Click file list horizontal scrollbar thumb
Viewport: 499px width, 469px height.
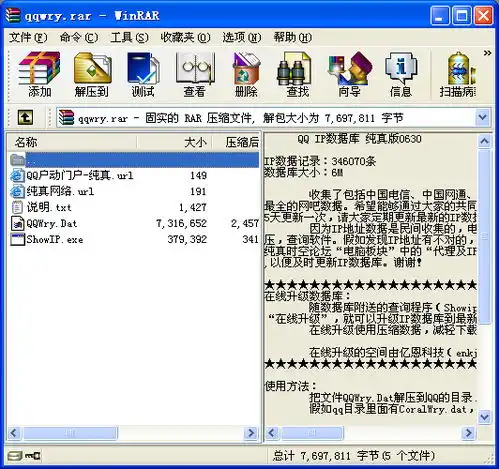pos(70,433)
